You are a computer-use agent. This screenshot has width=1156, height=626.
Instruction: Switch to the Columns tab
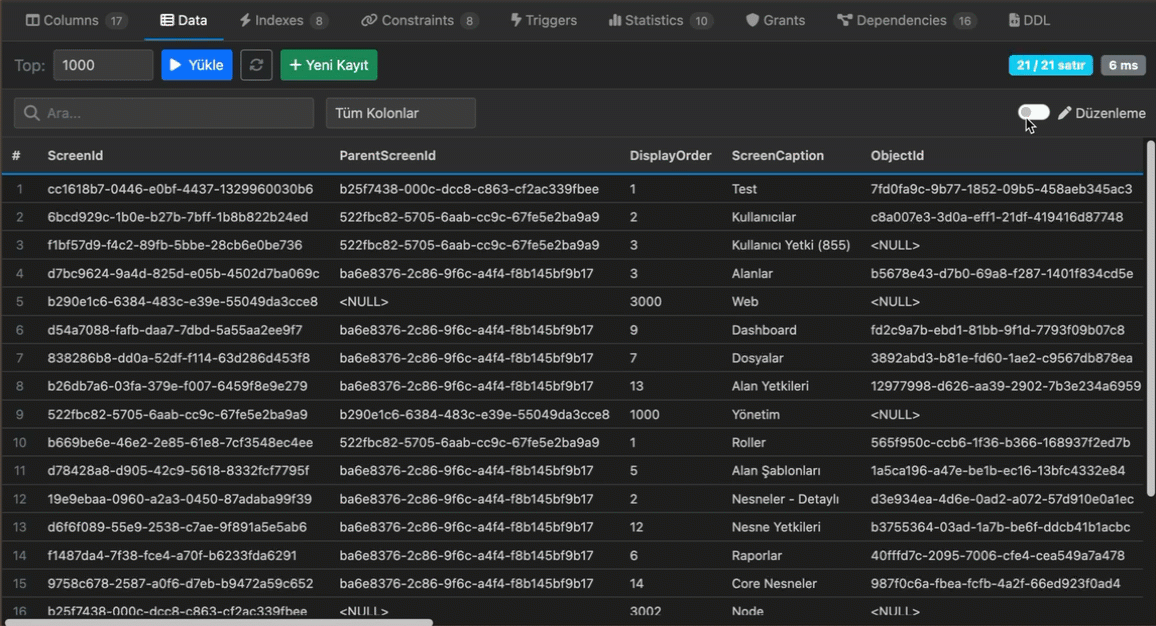tap(76, 20)
